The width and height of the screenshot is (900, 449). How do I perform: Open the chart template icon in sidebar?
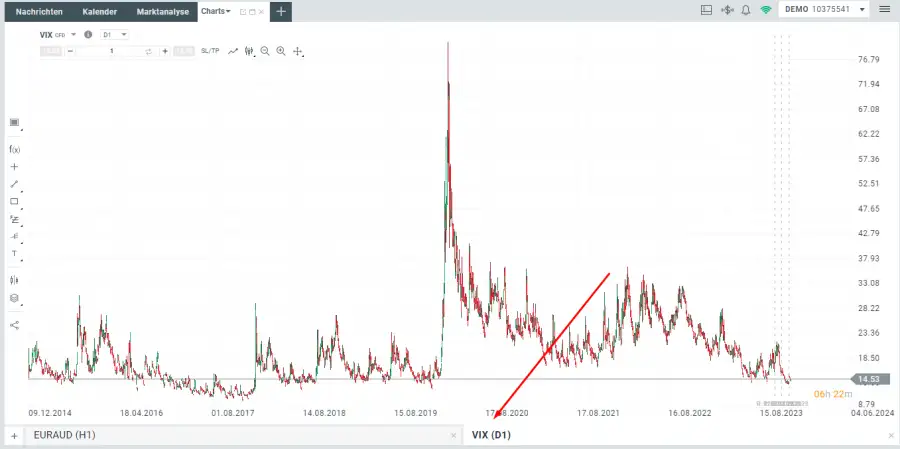coord(14,122)
